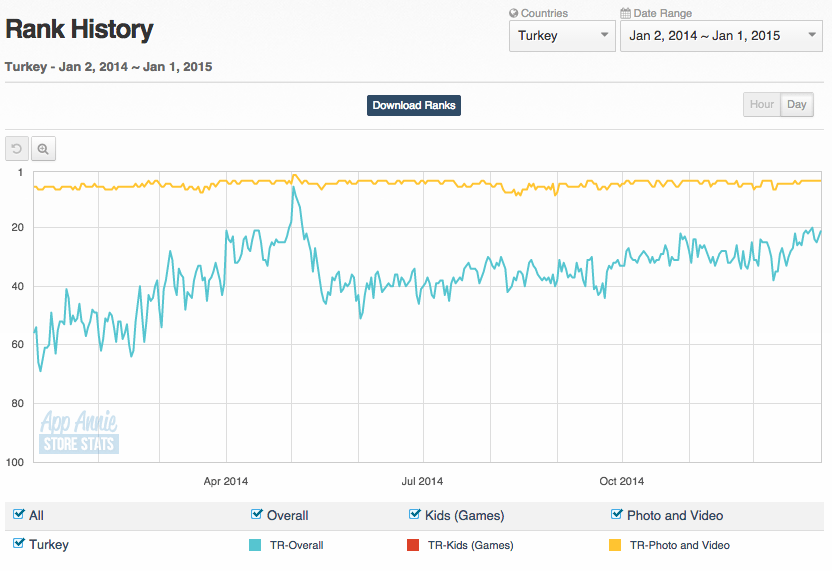Click the red TR-Kids (Games) legend swatch
This screenshot has height=571, width=832.
click(x=414, y=545)
